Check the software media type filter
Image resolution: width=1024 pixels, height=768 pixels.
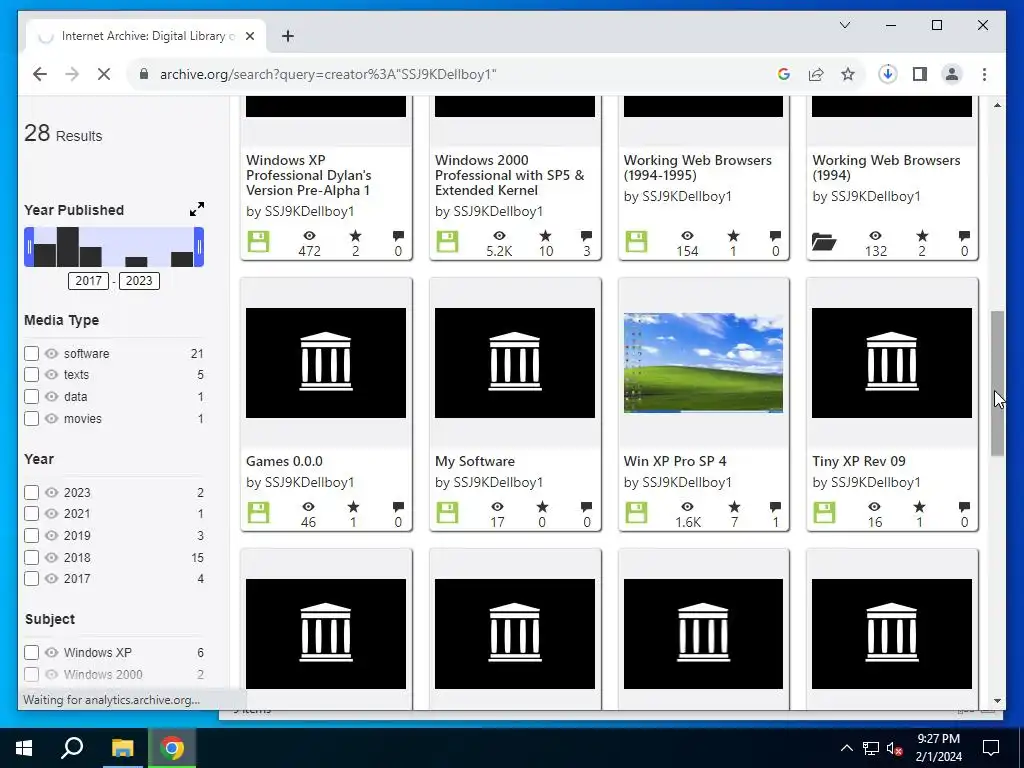click(x=31, y=353)
